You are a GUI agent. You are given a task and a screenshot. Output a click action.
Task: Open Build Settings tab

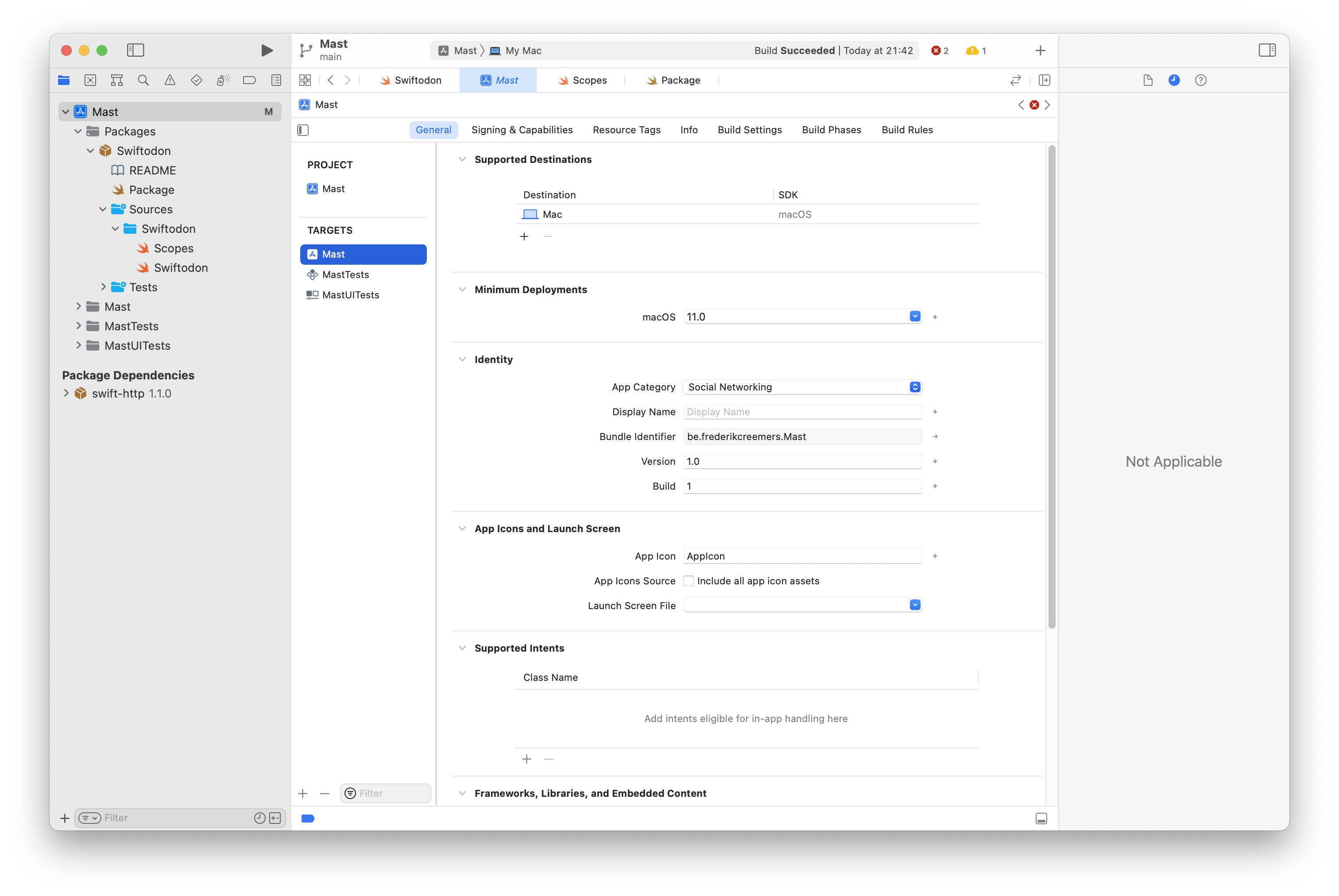tap(749, 130)
